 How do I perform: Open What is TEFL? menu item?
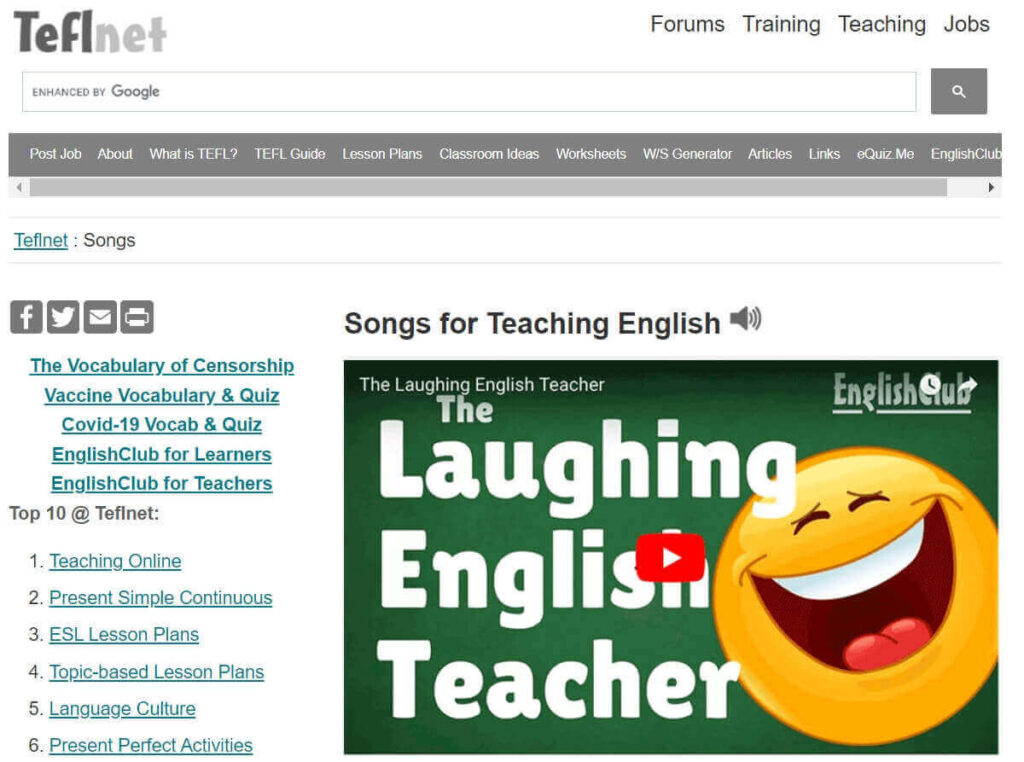tap(193, 154)
